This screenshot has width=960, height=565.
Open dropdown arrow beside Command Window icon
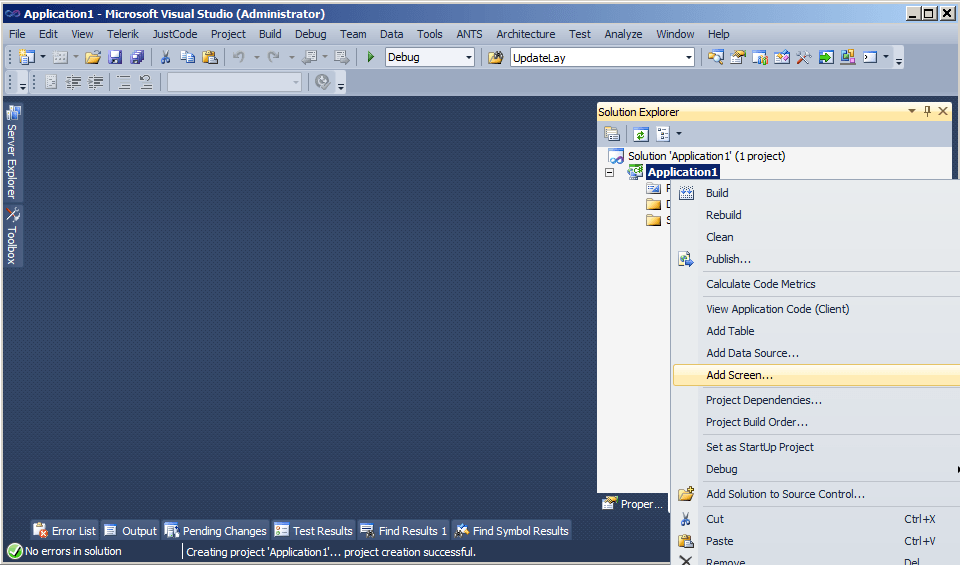886,58
